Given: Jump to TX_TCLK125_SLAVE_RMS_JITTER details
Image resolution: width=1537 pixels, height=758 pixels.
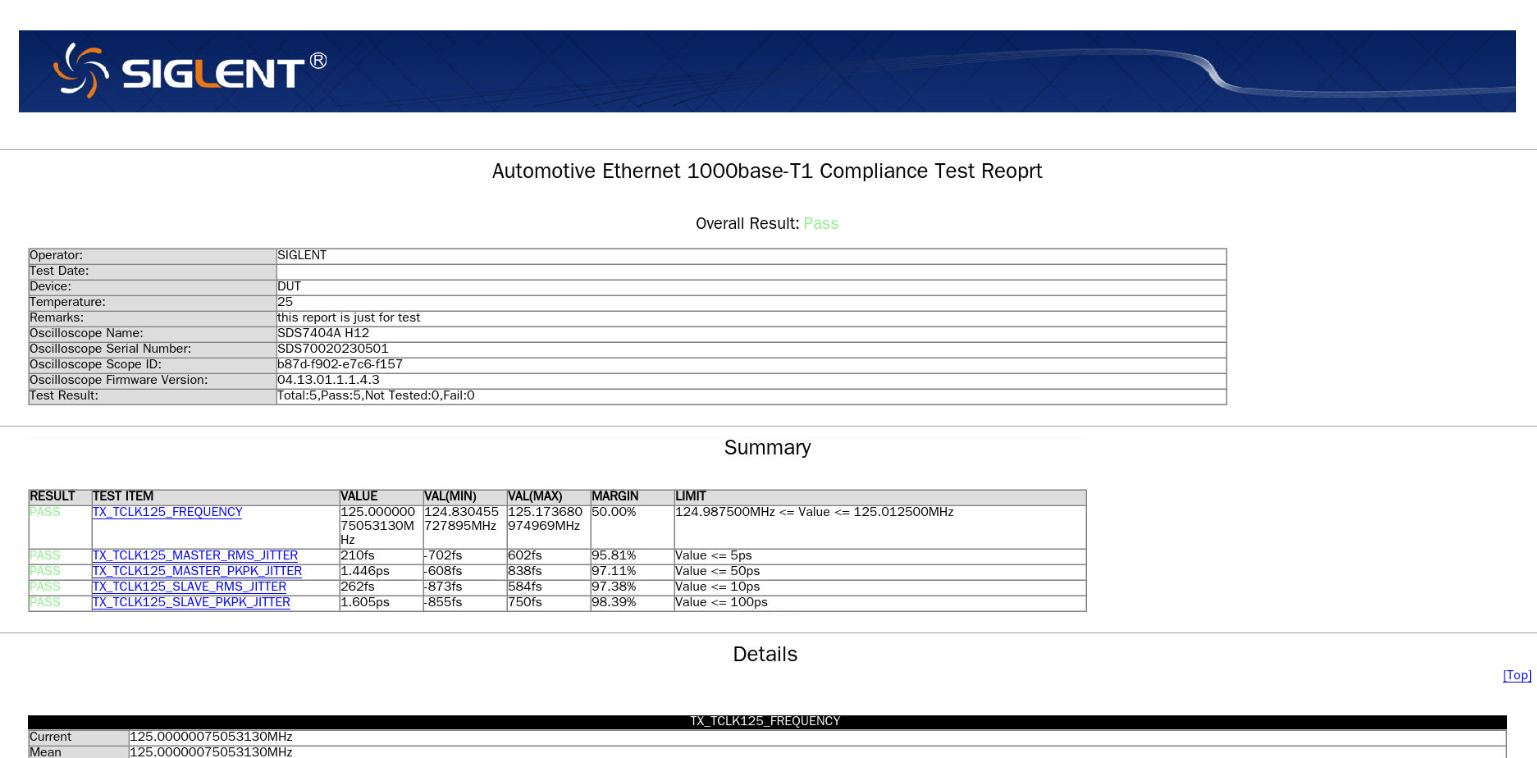Looking at the screenshot, I should 189,587.
